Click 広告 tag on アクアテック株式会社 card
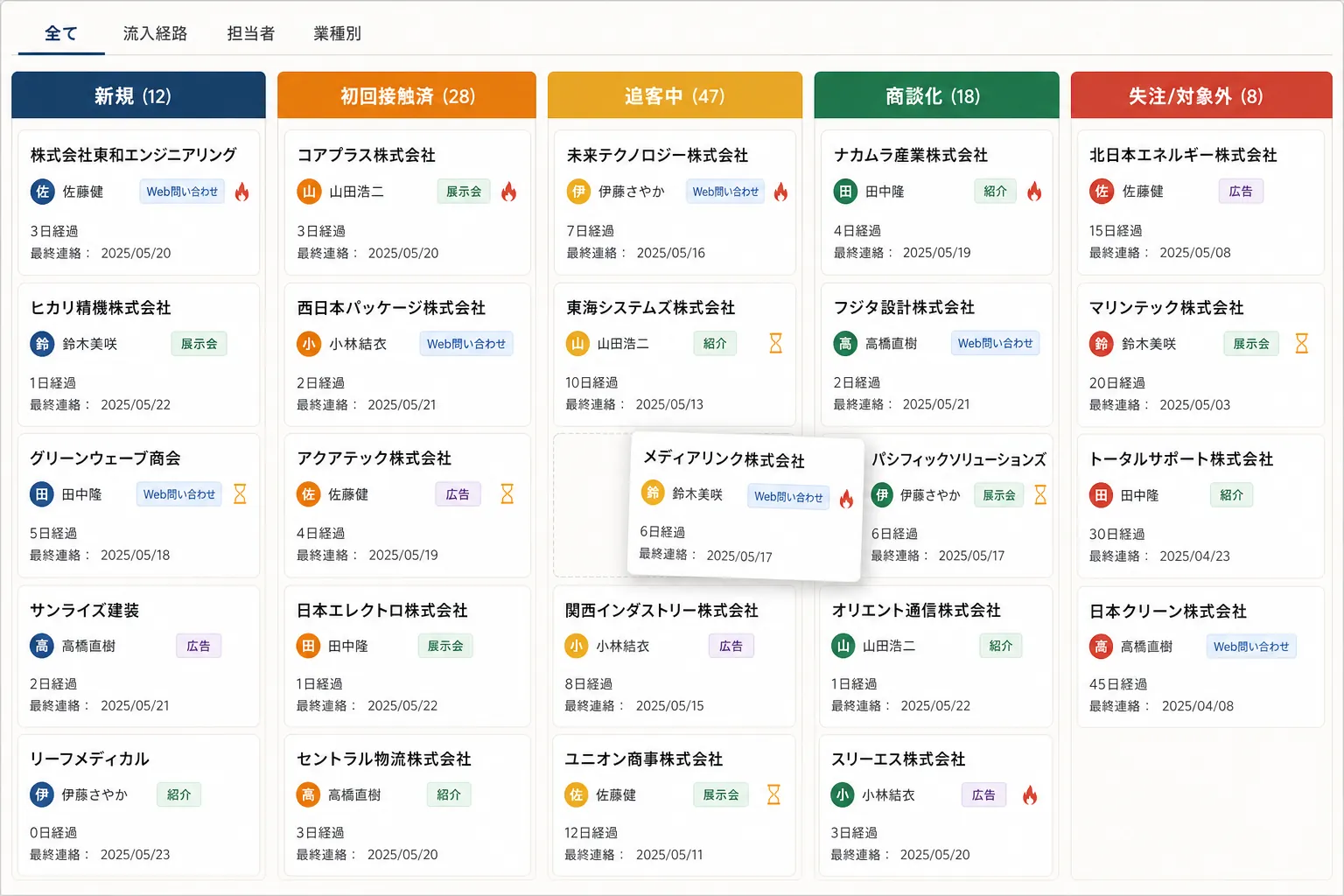Image resolution: width=1344 pixels, height=896 pixels. (x=458, y=494)
